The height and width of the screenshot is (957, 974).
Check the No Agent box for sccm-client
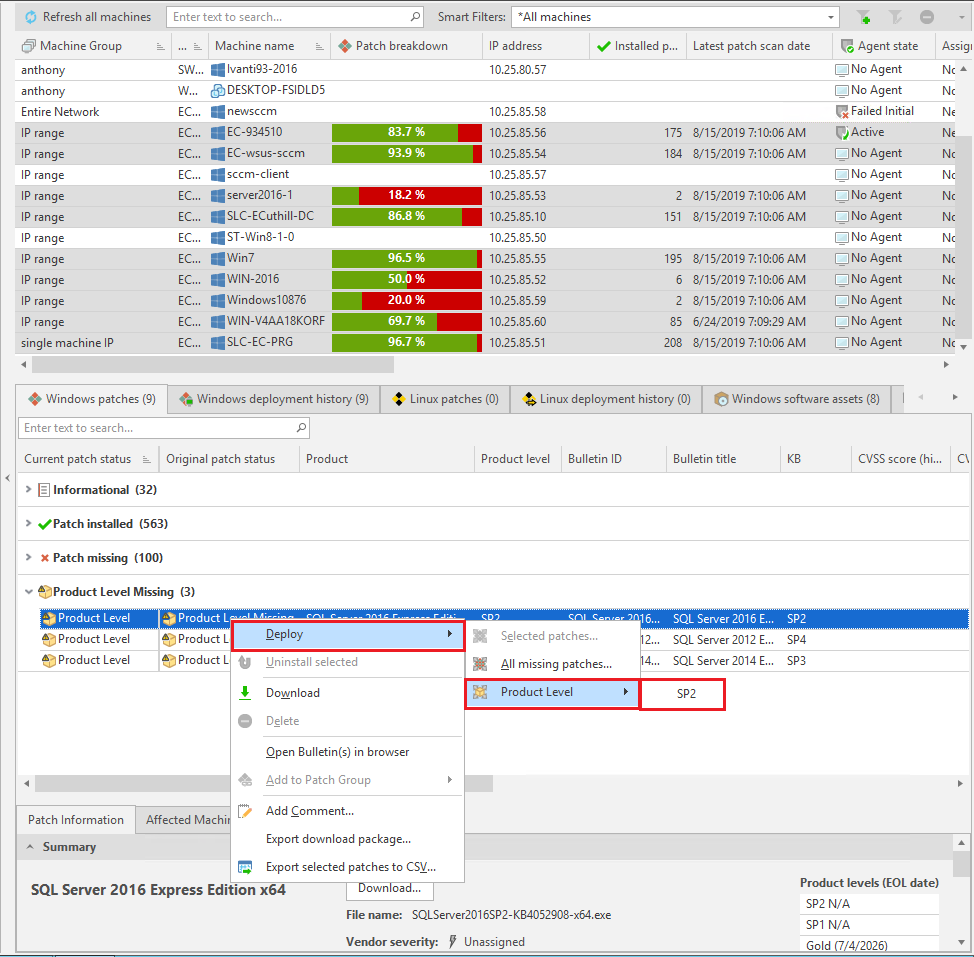[840, 174]
